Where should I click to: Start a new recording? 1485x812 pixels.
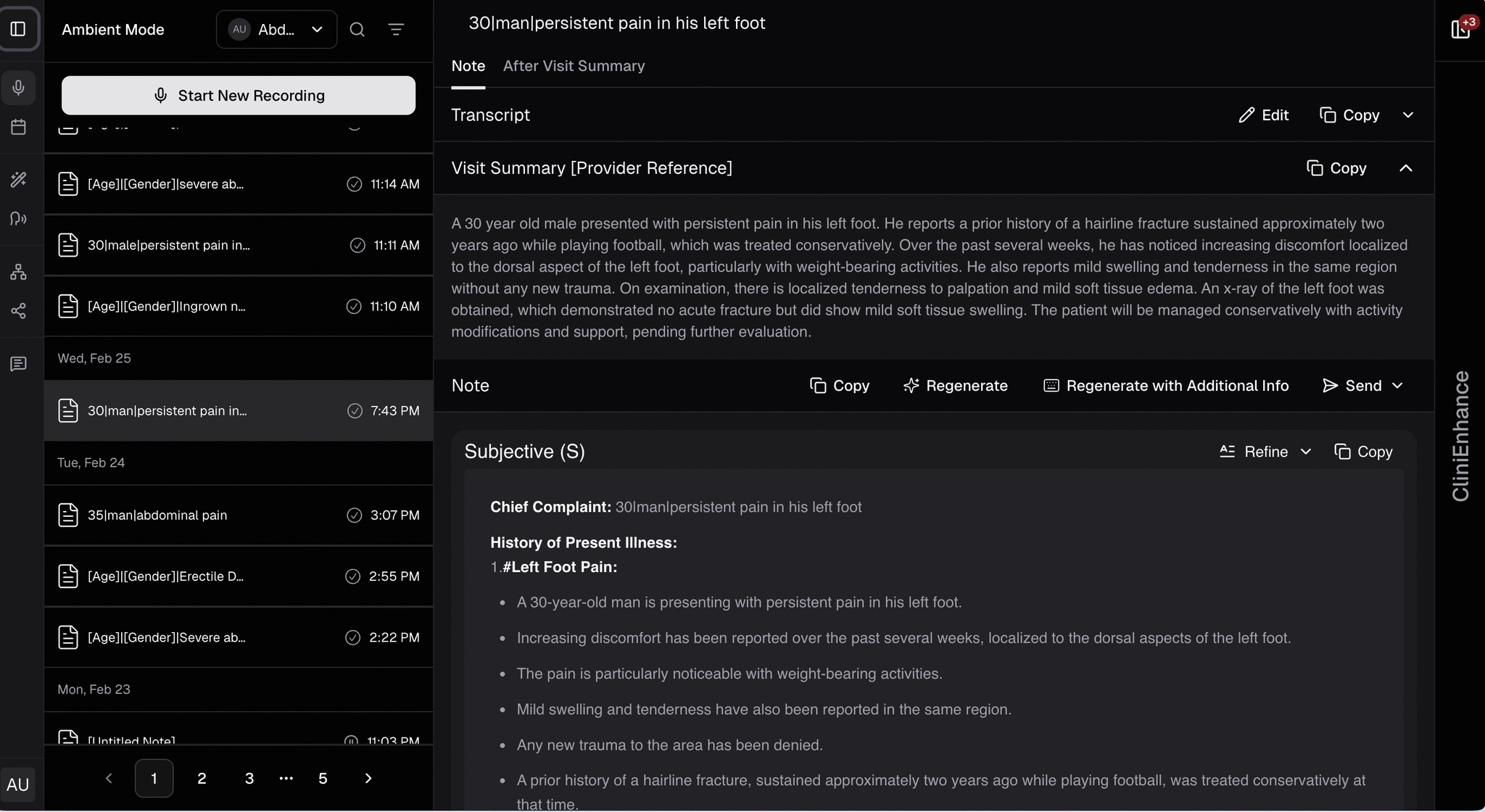(239, 96)
